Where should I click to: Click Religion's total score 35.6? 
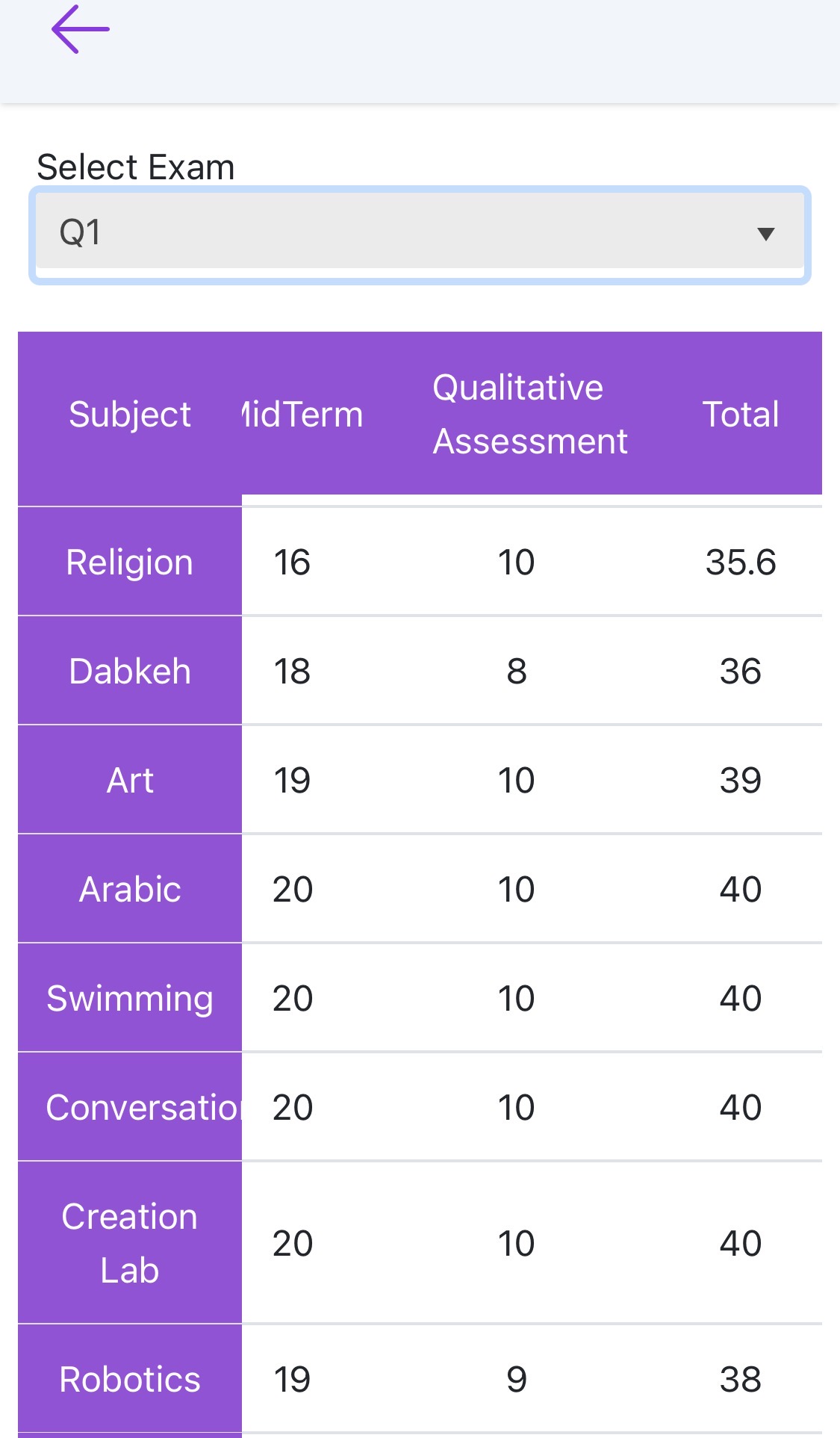[x=741, y=563]
